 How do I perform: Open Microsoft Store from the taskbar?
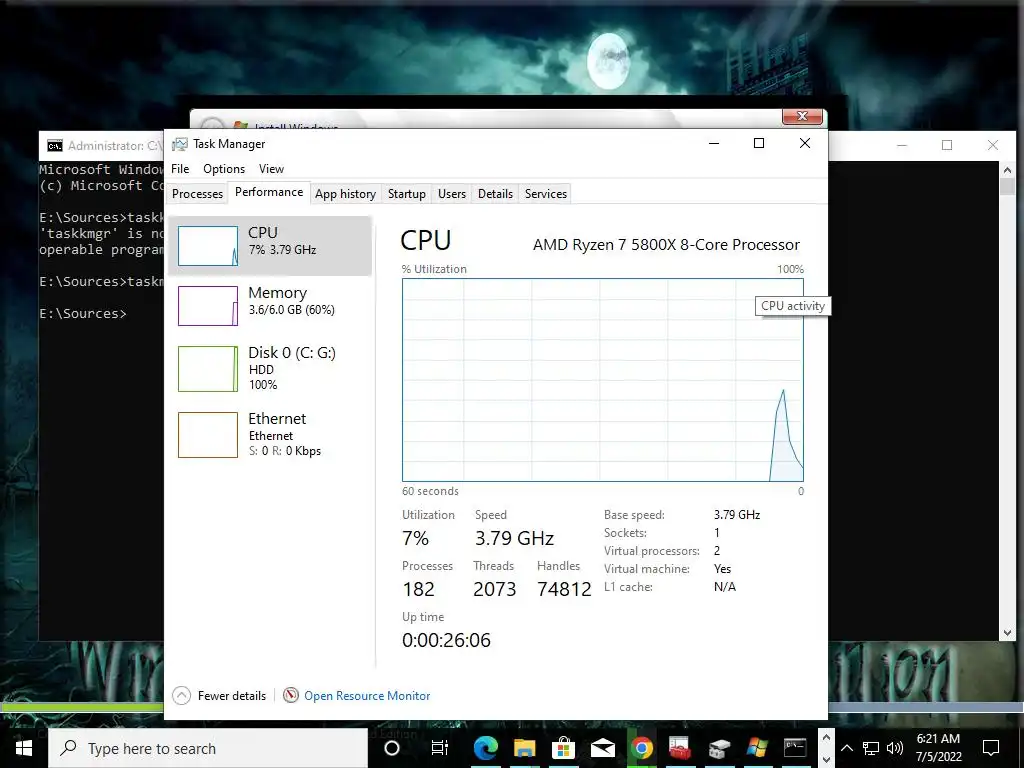(x=563, y=748)
